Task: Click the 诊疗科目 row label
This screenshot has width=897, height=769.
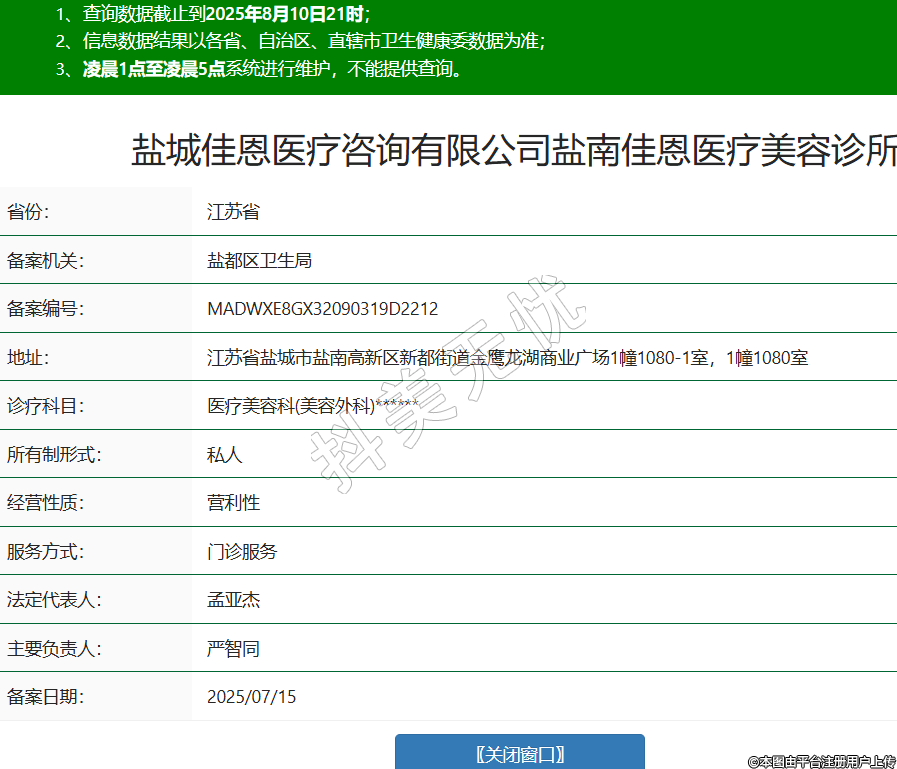Action: click(x=46, y=406)
